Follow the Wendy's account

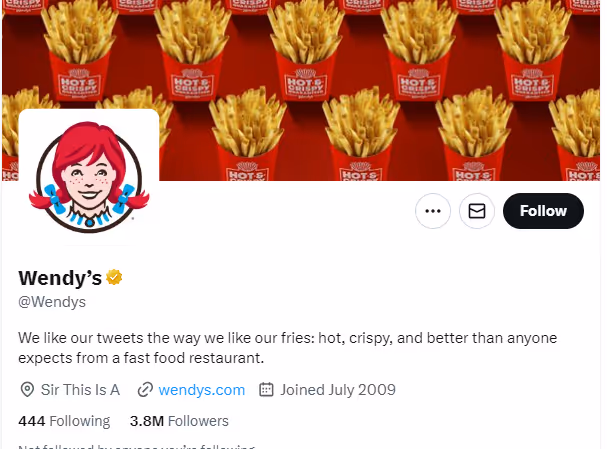[x=543, y=211]
